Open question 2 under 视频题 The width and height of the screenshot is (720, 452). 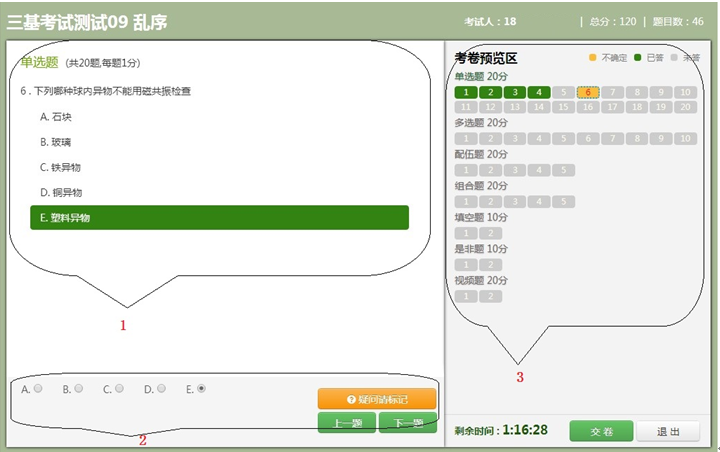point(490,296)
